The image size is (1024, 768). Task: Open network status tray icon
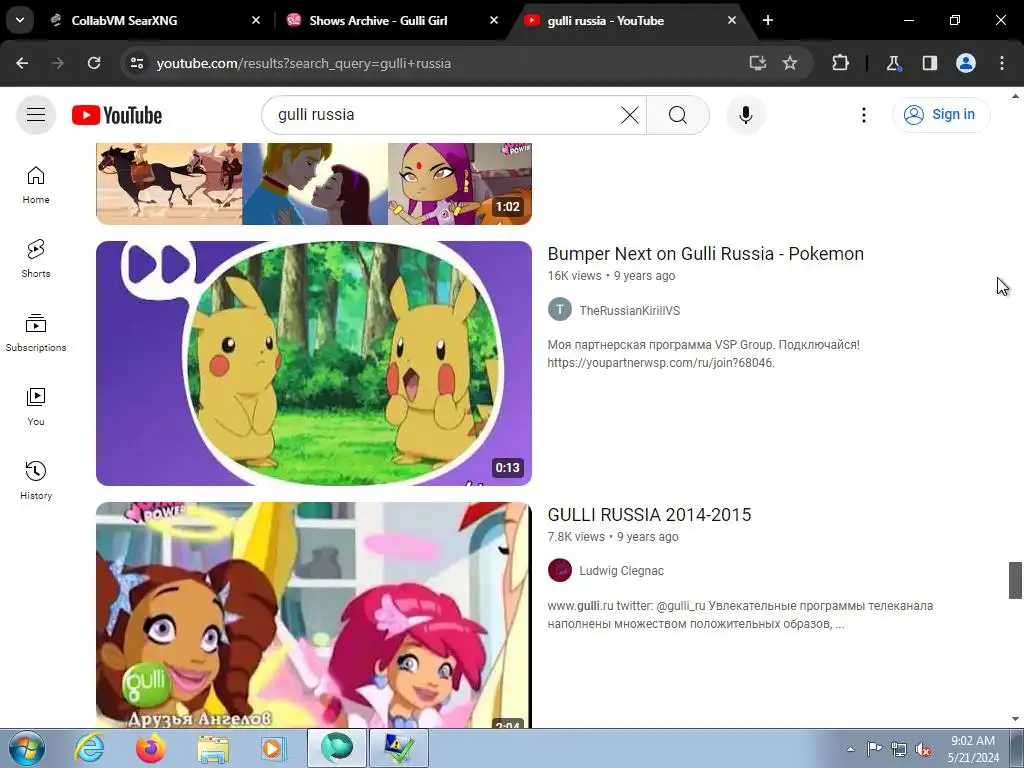tap(899, 749)
